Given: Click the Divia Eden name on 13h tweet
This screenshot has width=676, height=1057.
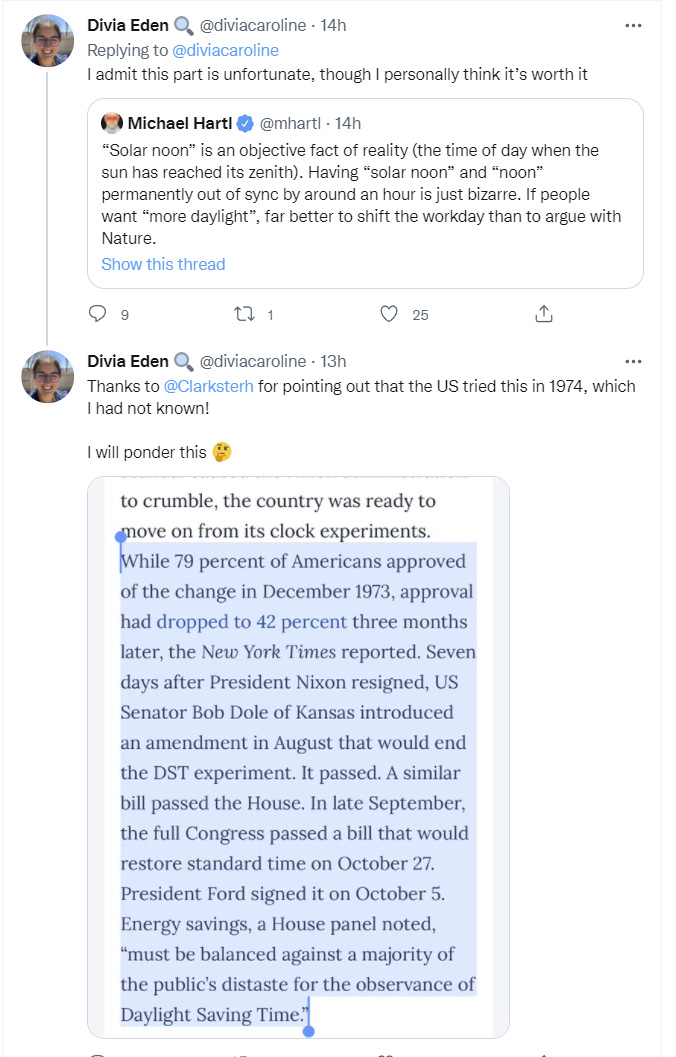Looking at the screenshot, I should tap(128, 361).
